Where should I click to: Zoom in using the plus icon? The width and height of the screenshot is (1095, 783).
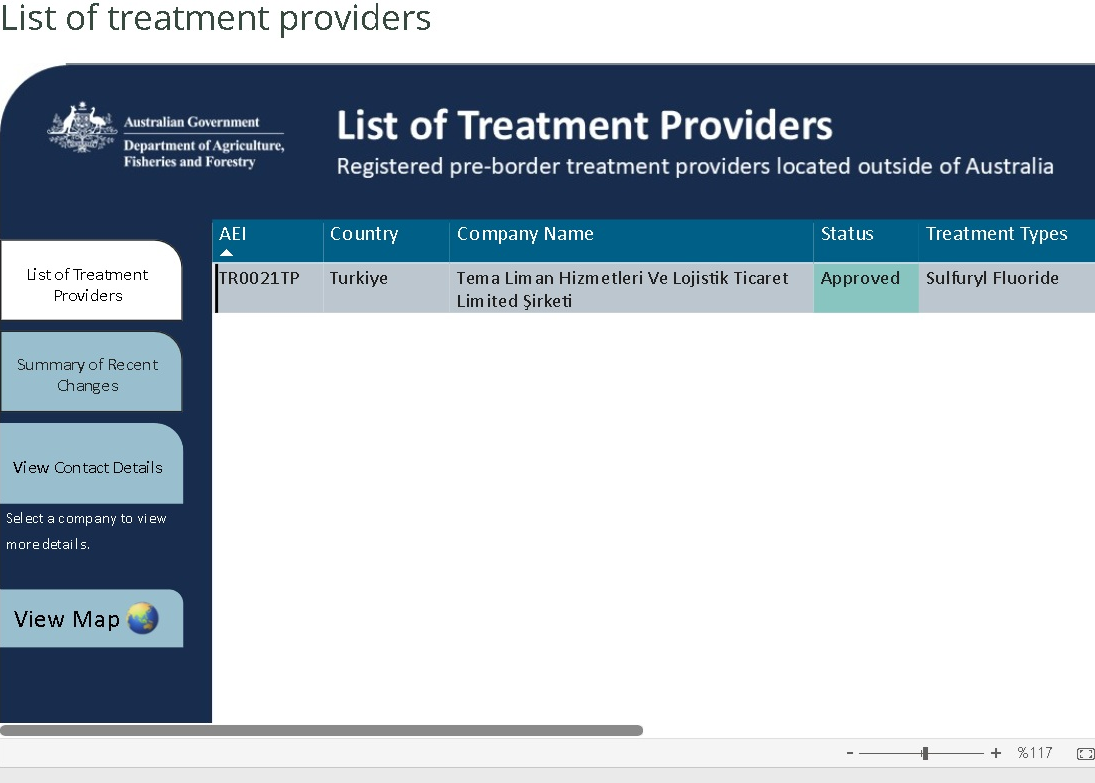pyautogui.click(x=996, y=753)
